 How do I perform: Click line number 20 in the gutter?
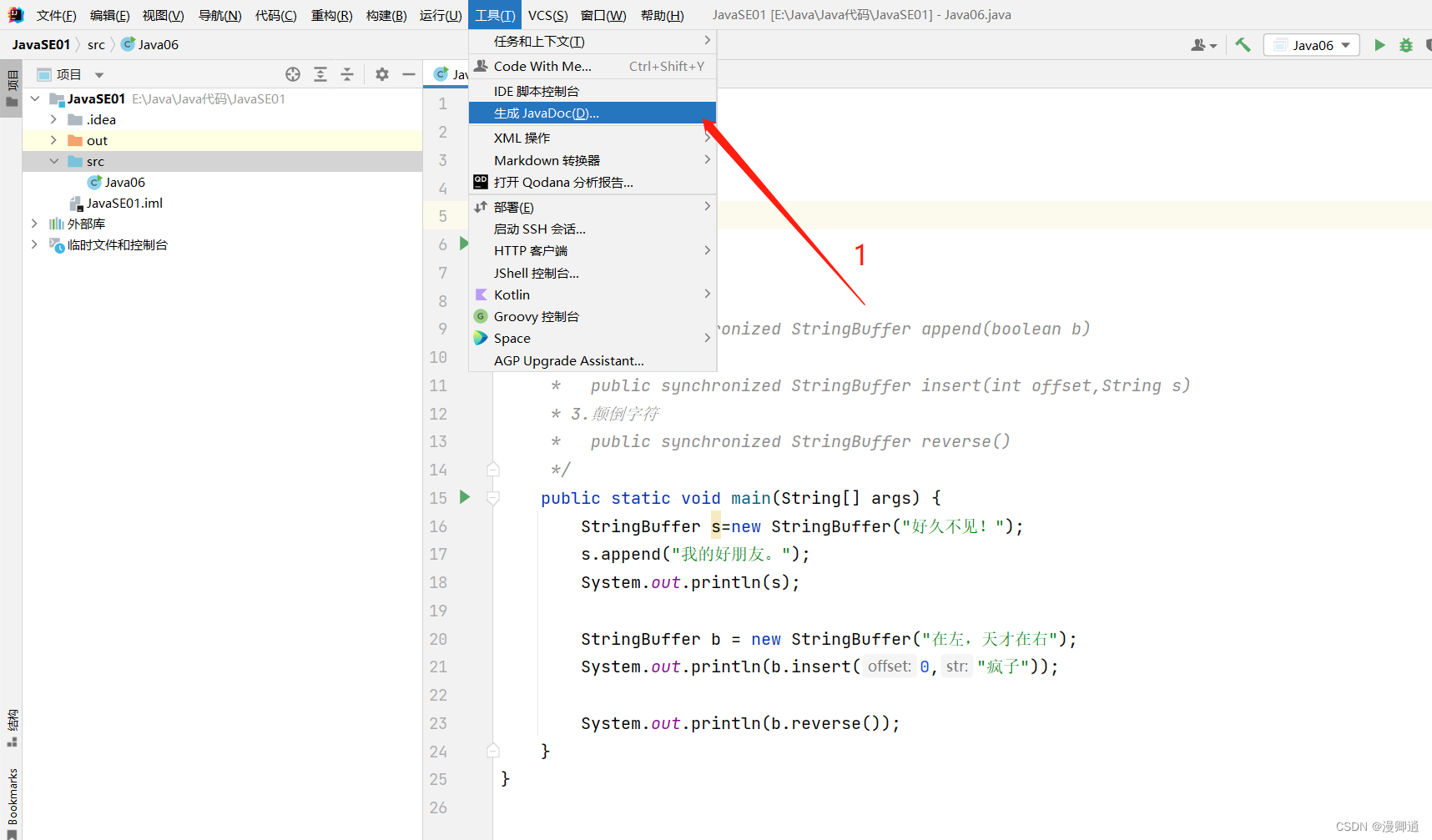coord(438,639)
